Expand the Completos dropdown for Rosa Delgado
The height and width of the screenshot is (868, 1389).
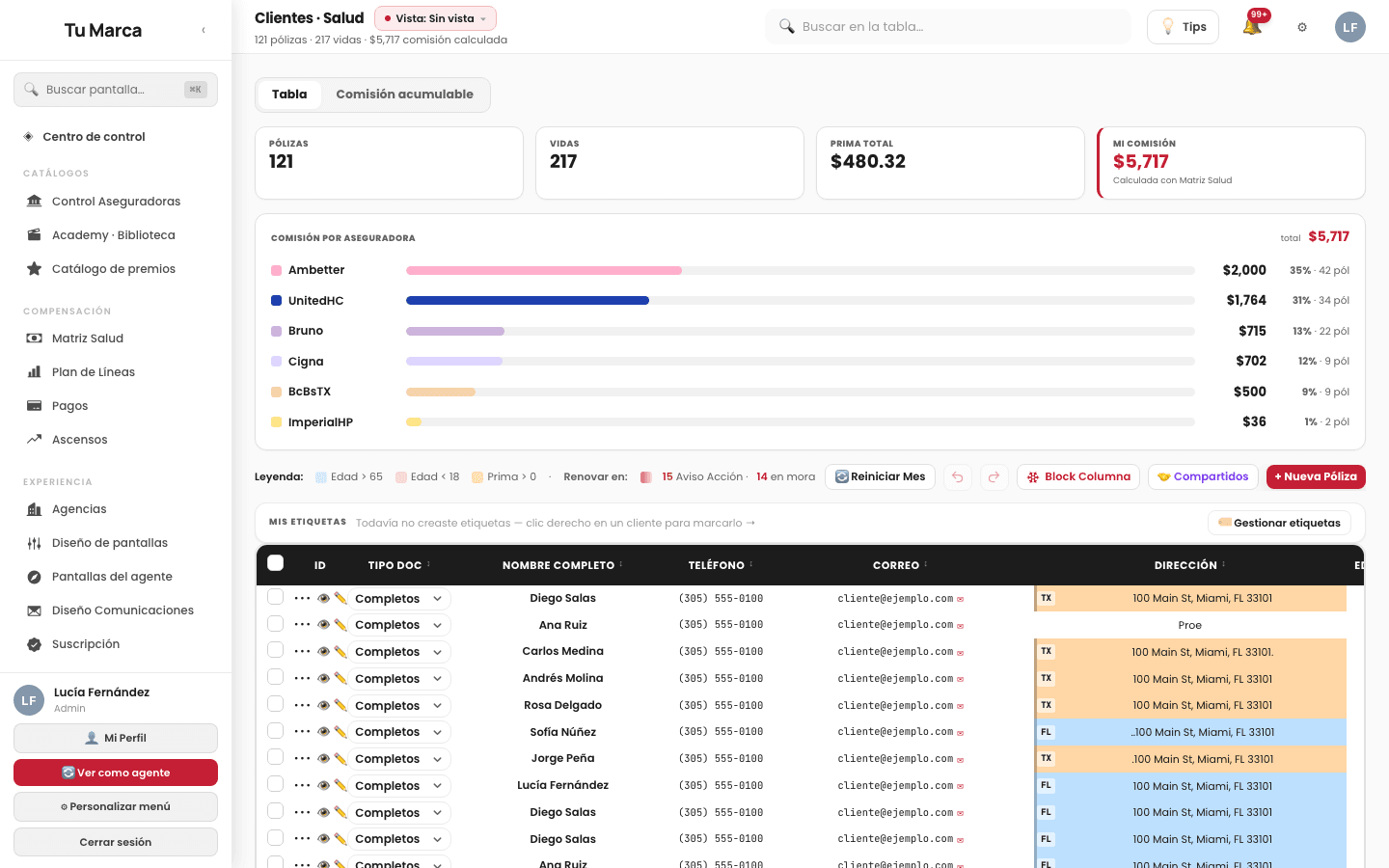399,706
